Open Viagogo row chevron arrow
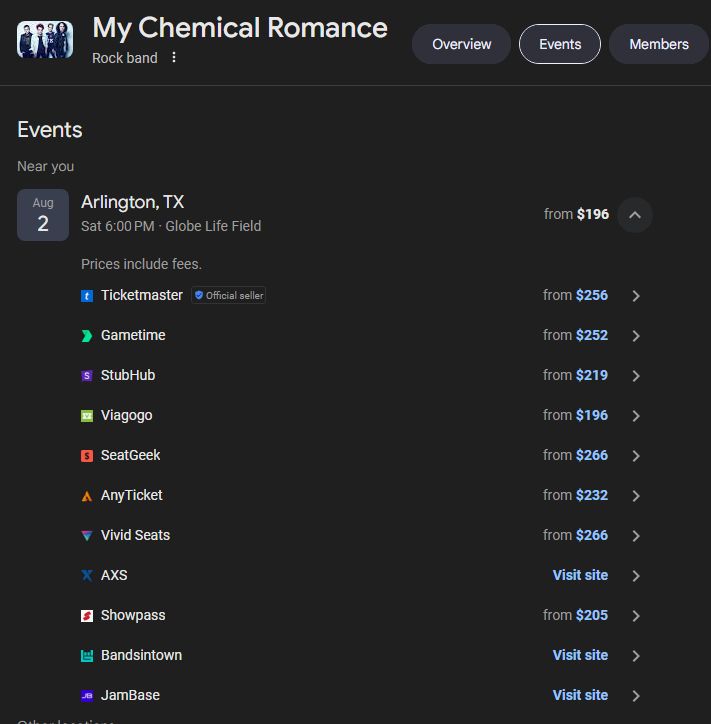The height and width of the screenshot is (724, 711). [636, 416]
